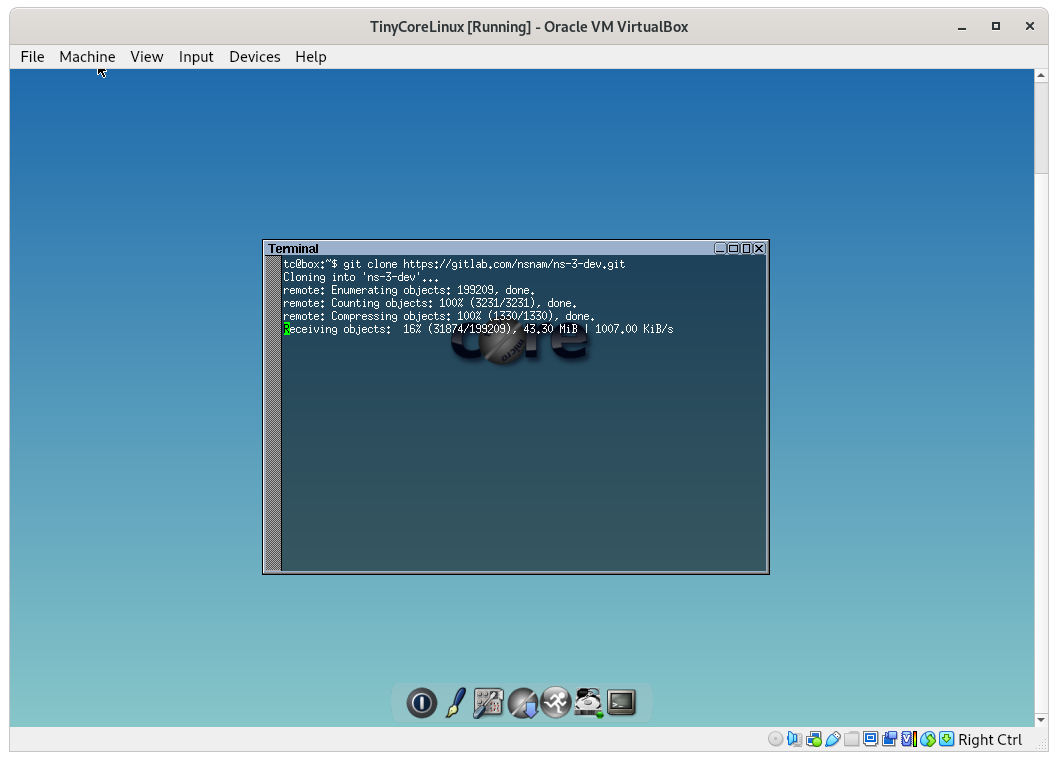Click the Run Program running-man icon
Screen dimensions: 1058x761
pyautogui.click(x=556, y=703)
